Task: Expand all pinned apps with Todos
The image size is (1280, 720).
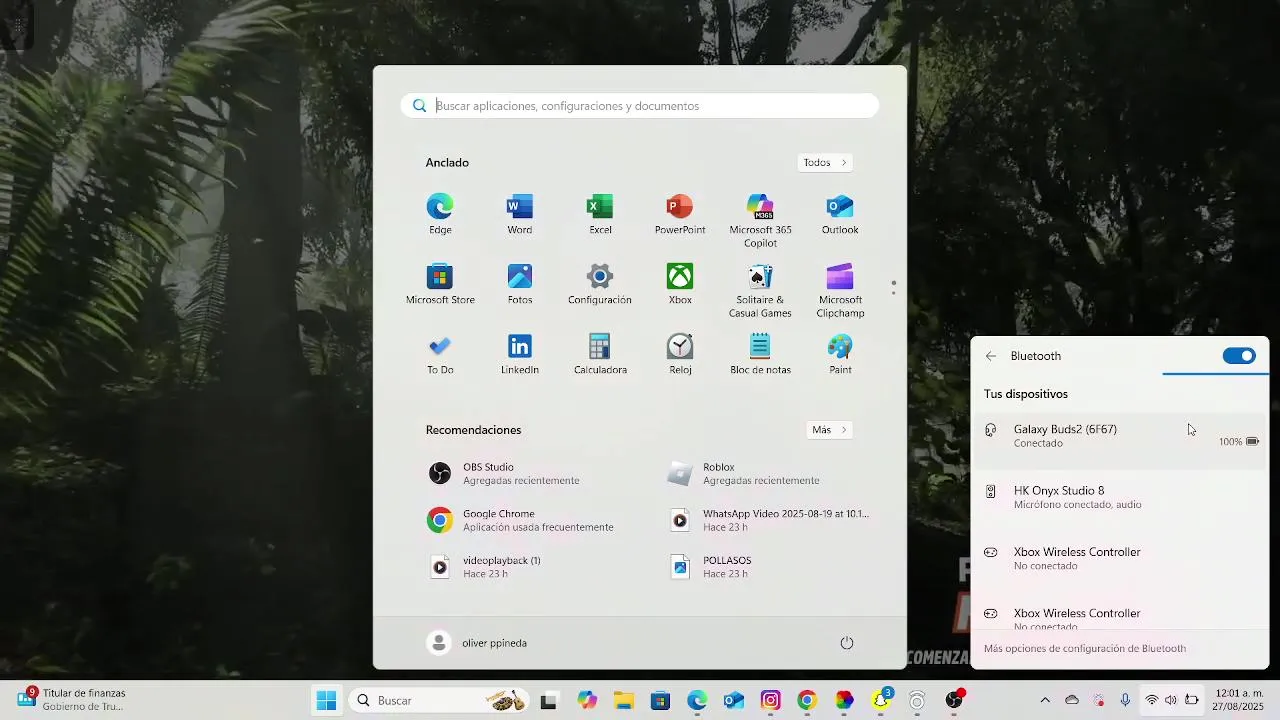Action: click(825, 162)
